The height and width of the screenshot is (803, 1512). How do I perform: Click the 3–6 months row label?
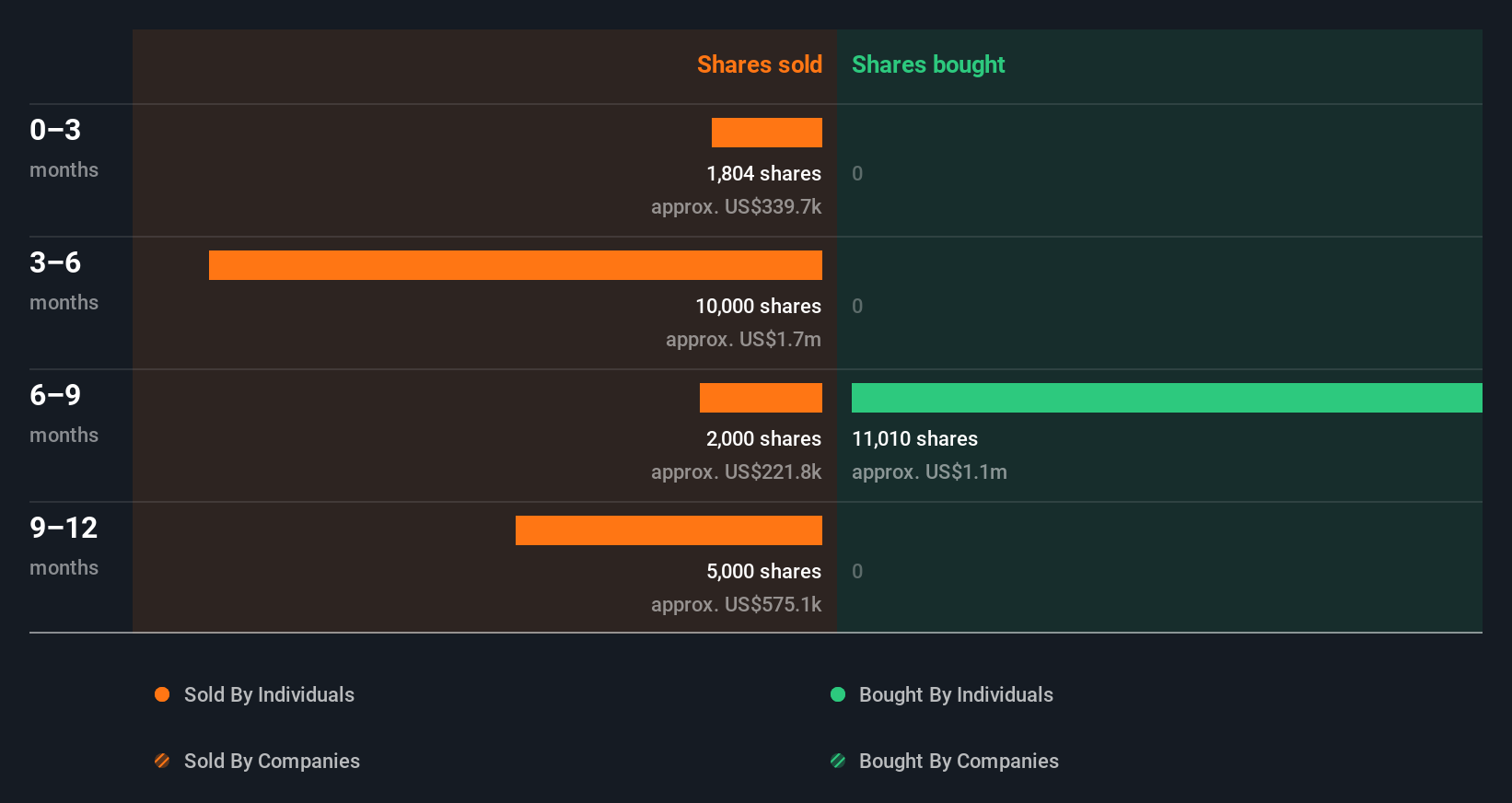tap(64, 280)
